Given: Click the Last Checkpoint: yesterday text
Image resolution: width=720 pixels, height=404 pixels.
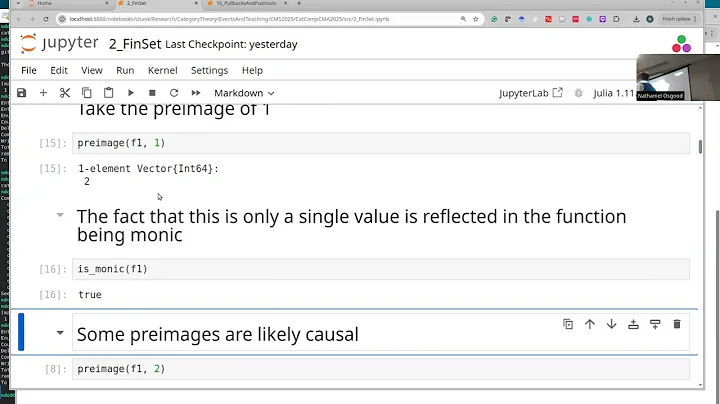Looking at the screenshot, I should coord(231,44).
